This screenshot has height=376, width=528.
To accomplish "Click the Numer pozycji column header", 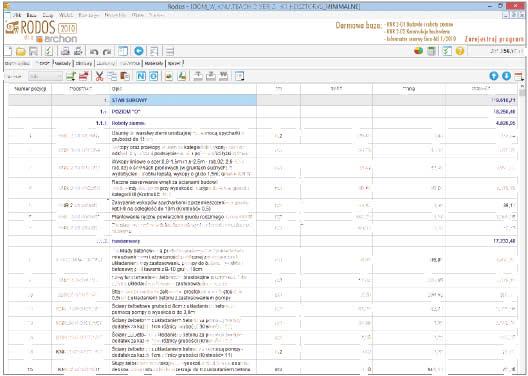I will coord(30,89).
